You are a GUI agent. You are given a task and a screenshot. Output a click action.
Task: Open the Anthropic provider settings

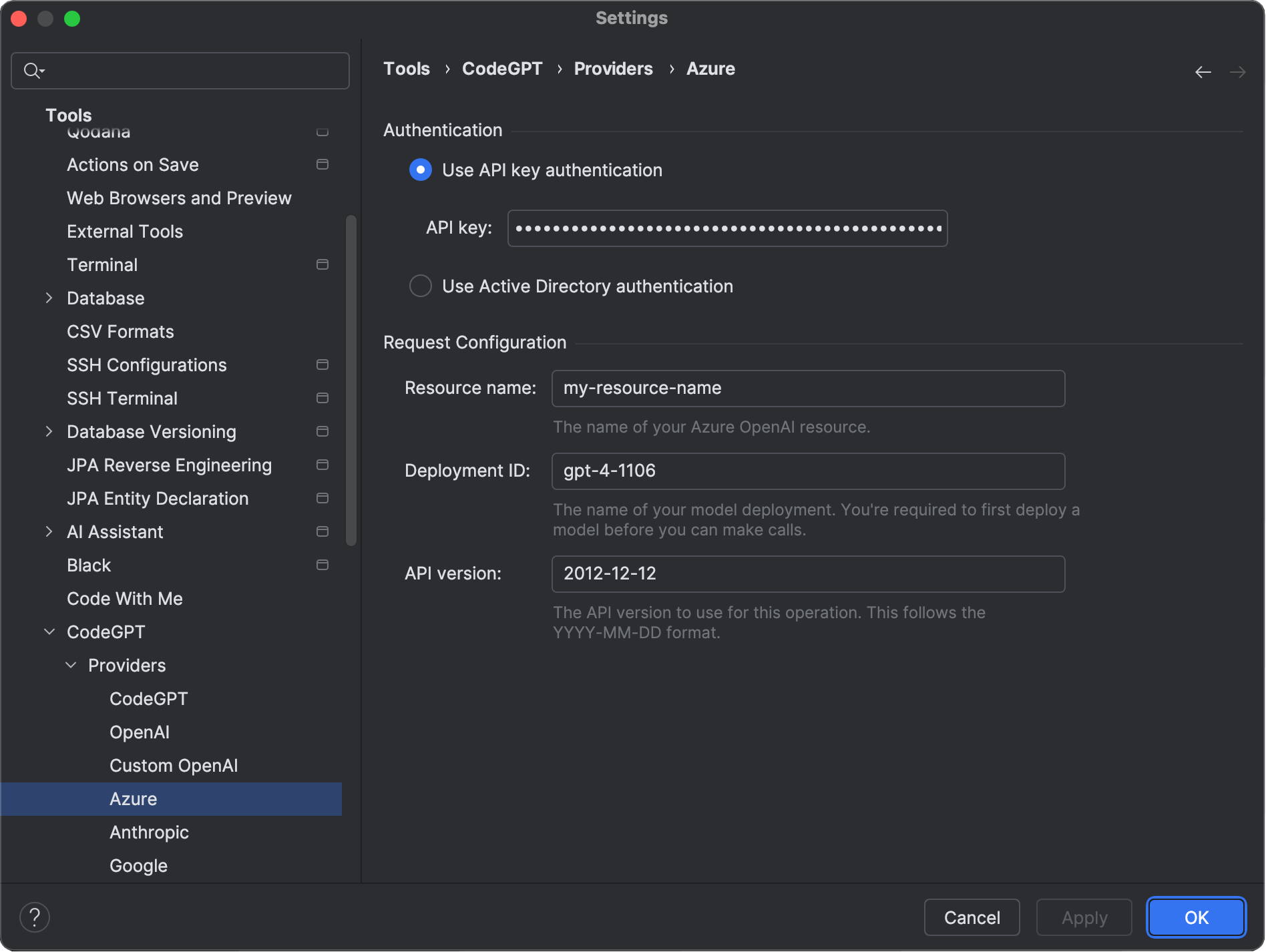tap(149, 832)
